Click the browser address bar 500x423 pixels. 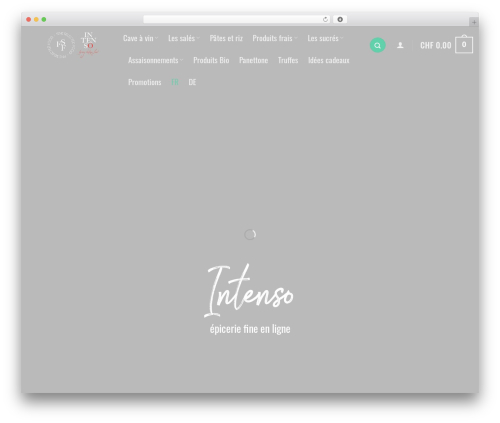[232, 19]
